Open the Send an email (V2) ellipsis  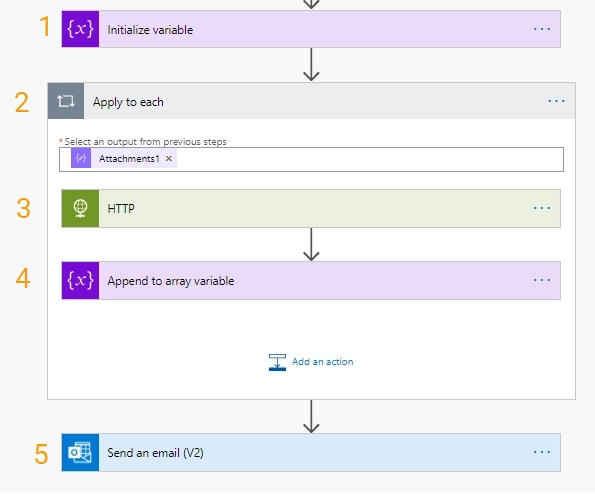[541, 452]
